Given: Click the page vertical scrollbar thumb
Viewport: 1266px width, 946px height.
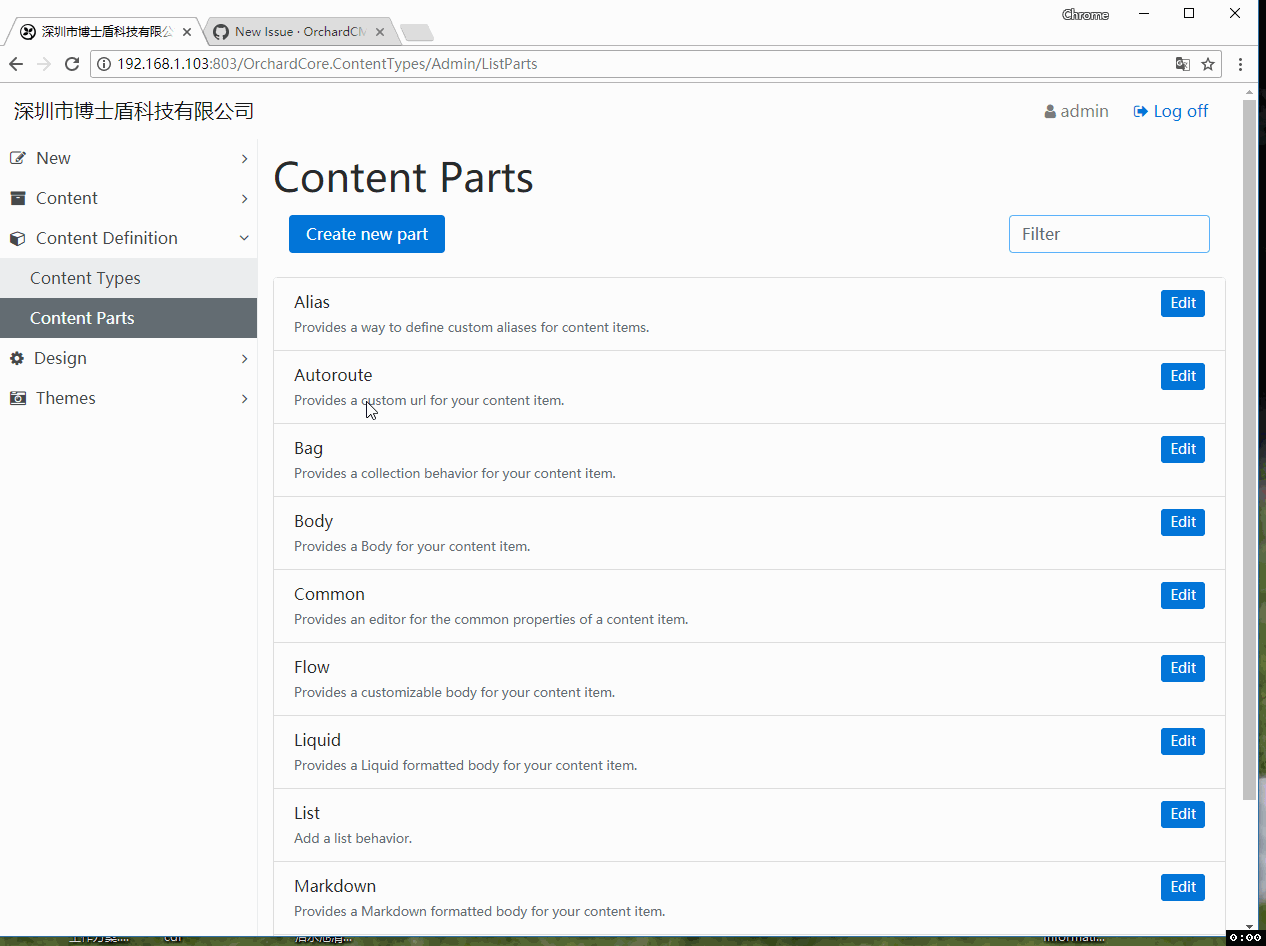Looking at the screenshot, I should click(x=1249, y=449).
